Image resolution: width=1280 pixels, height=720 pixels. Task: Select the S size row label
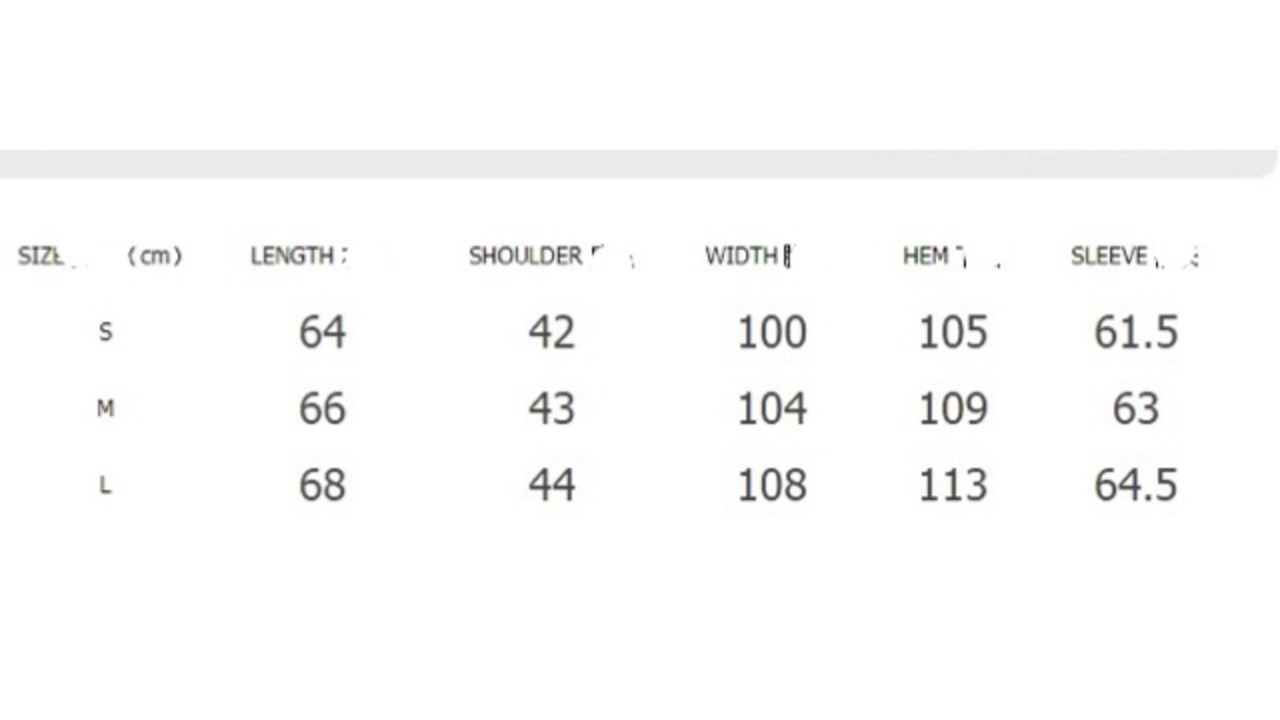click(105, 332)
